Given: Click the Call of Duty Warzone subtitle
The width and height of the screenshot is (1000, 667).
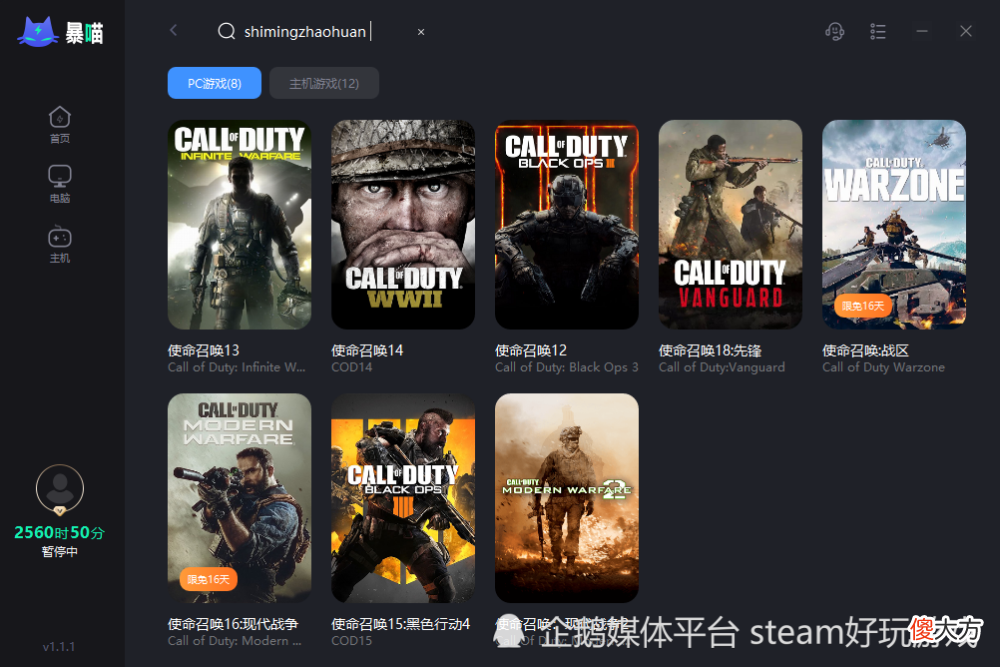Looking at the screenshot, I should tap(883, 367).
